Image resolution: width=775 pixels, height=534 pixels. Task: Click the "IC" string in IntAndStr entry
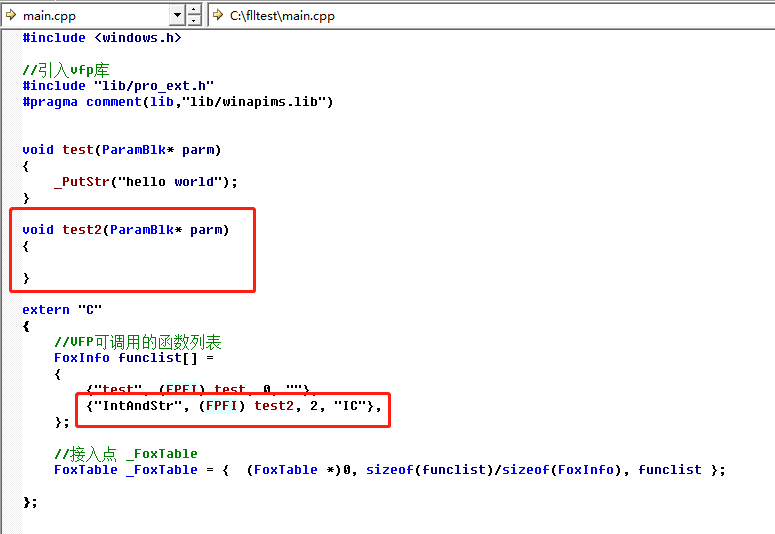pos(350,406)
